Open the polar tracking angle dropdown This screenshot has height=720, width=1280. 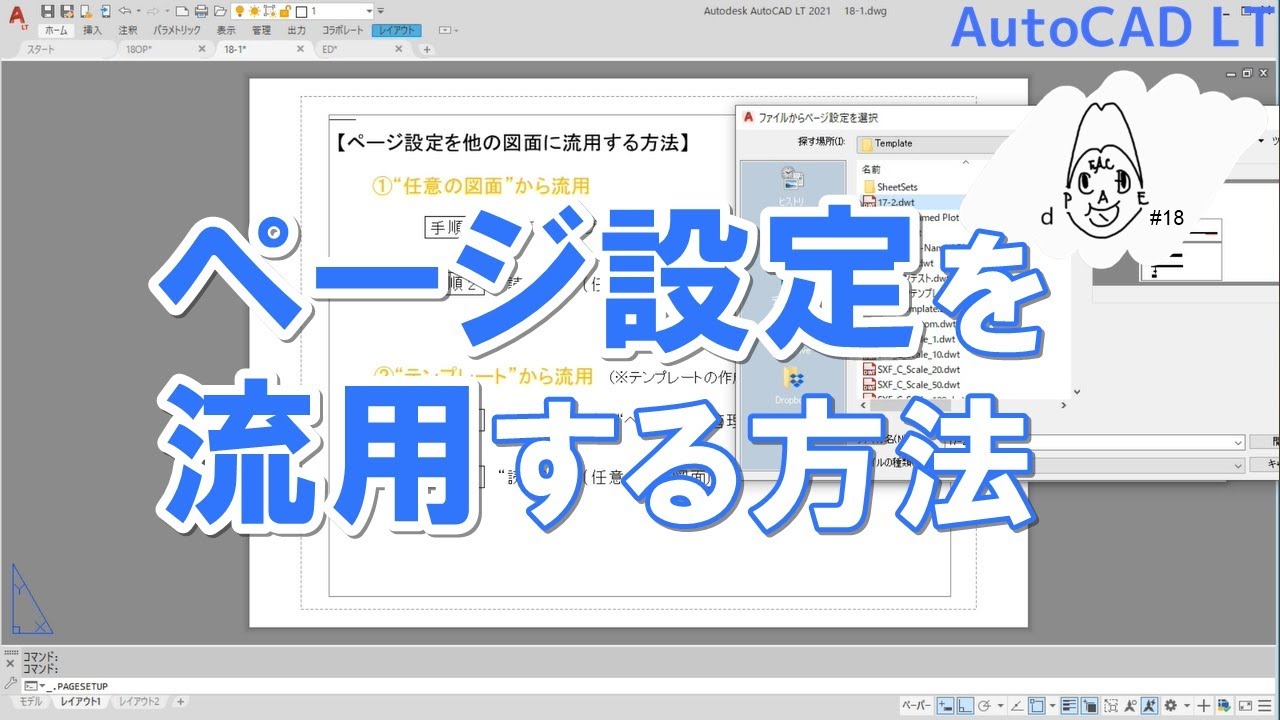[1000, 705]
